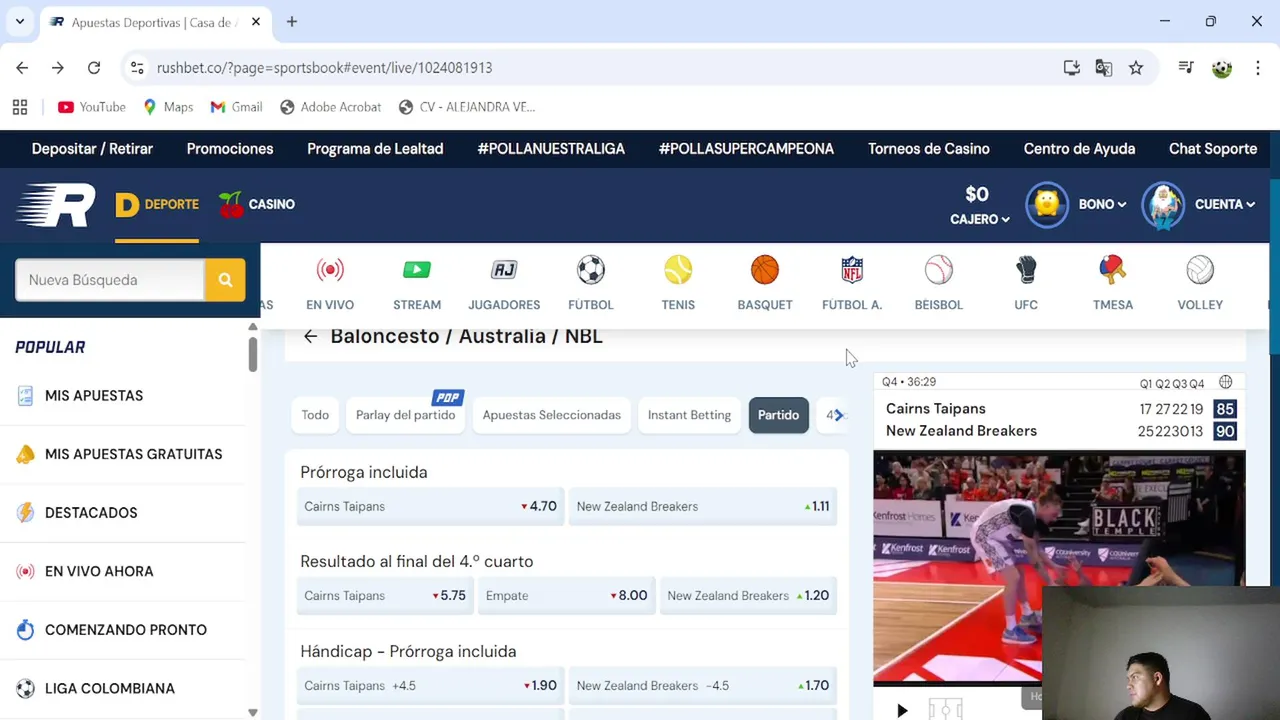Bet on Empate at 8.00
The image size is (1280, 720).
pos(566,595)
